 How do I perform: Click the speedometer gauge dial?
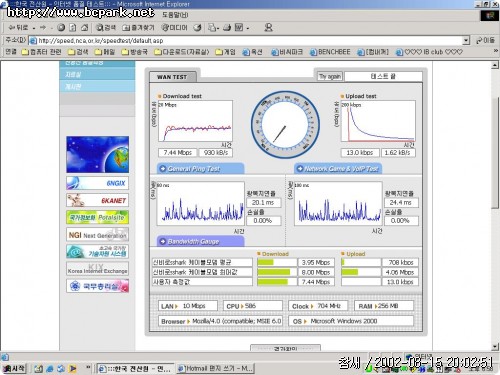285,125
